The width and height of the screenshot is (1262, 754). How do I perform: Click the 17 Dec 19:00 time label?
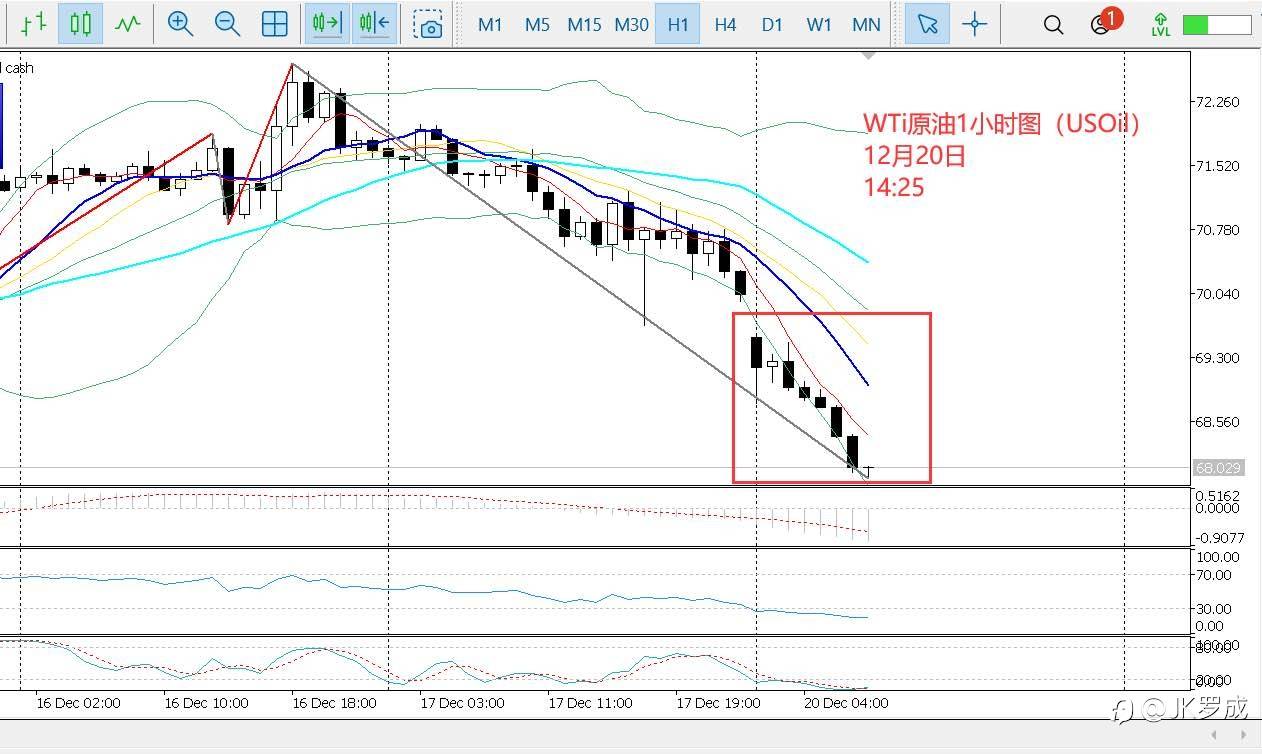click(x=718, y=703)
